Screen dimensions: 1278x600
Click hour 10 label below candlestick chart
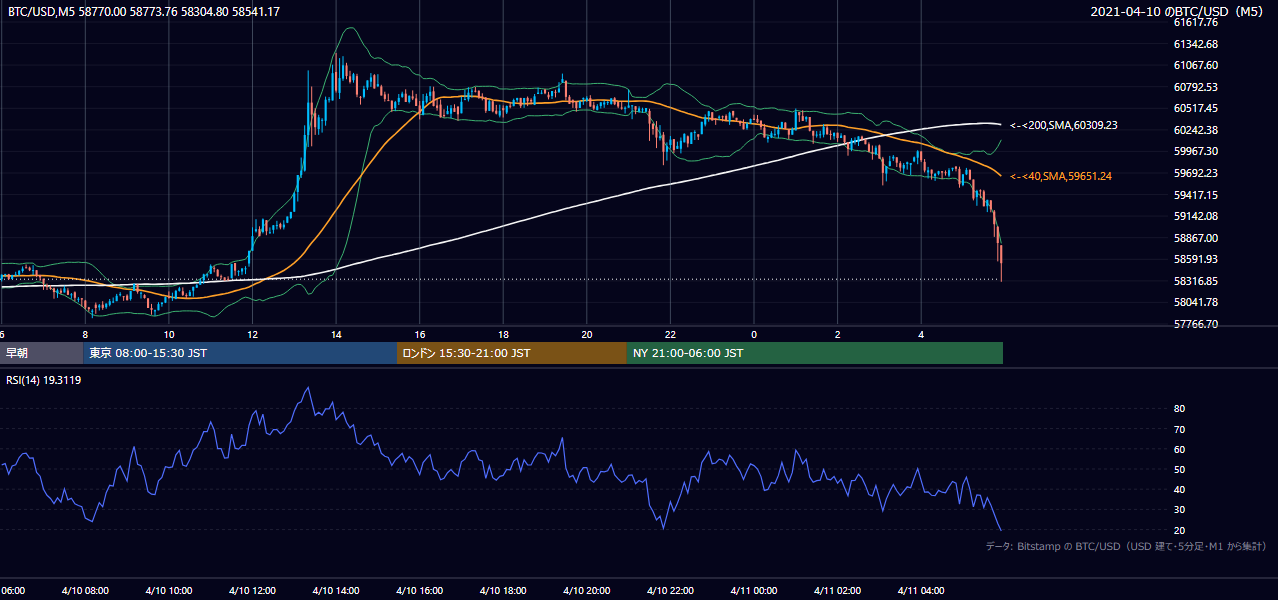pos(169,334)
